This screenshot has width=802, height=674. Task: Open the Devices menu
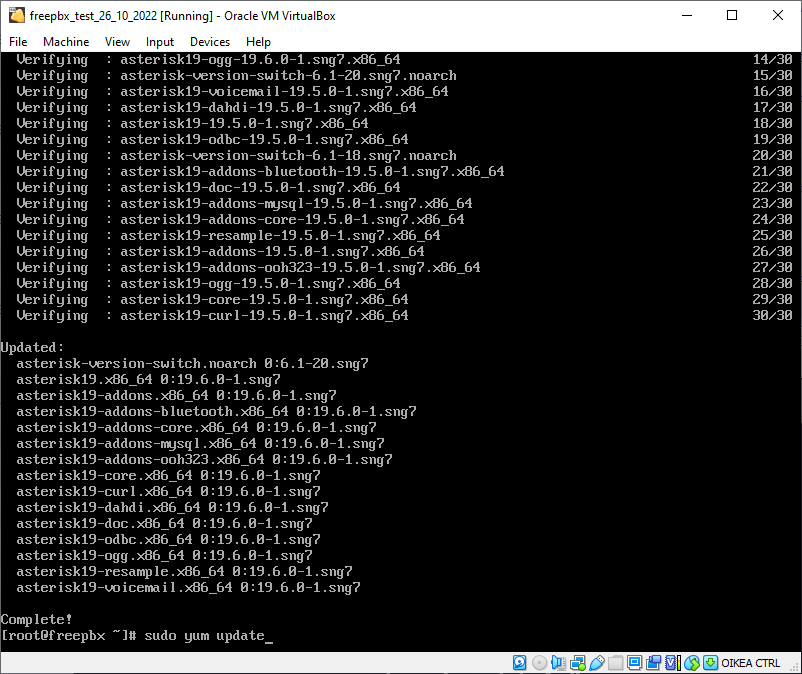pos(210,42)
